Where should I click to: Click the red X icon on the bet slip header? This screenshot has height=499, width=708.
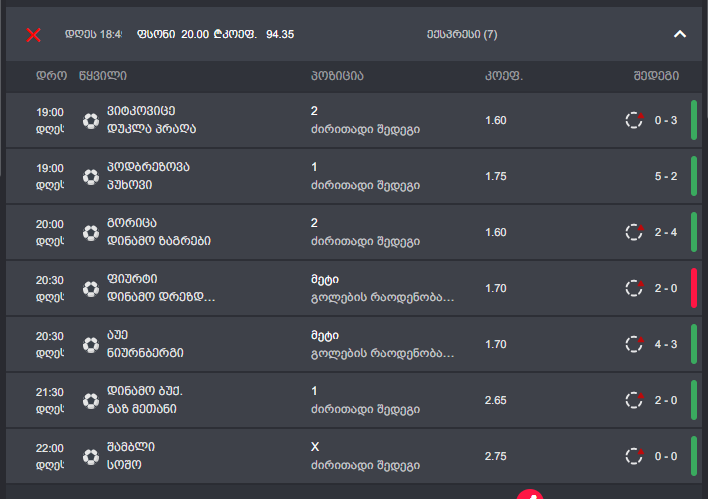pyautogui.click(x=33, y=35)
